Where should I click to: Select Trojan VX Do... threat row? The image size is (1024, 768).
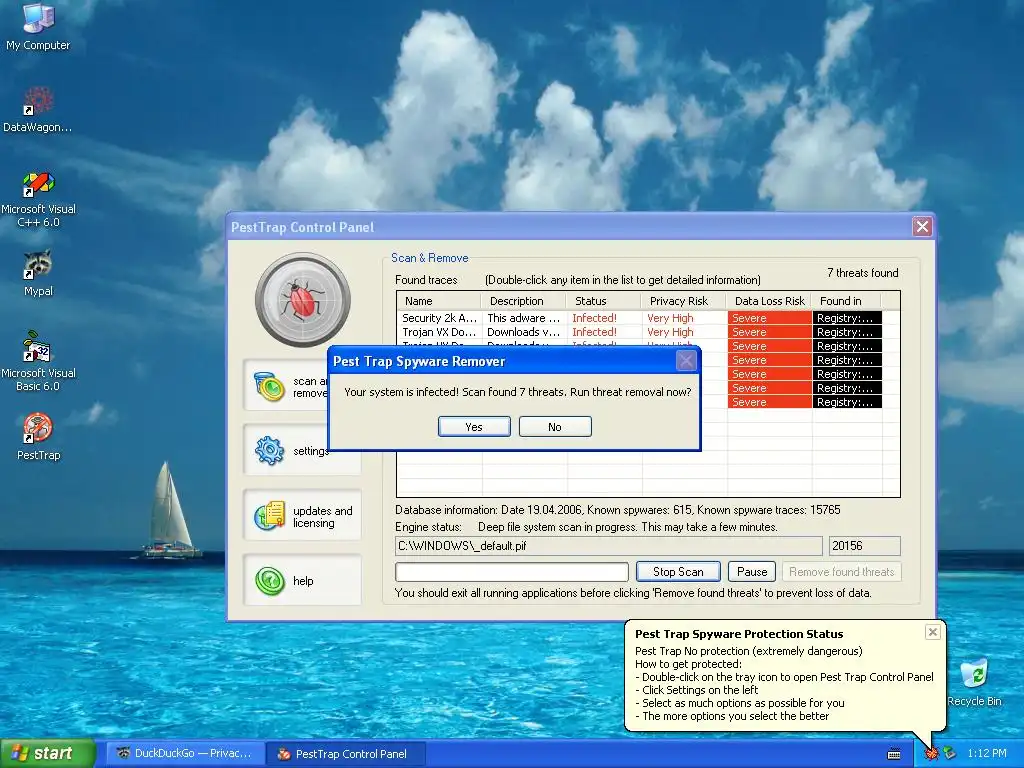pos(639,332)
